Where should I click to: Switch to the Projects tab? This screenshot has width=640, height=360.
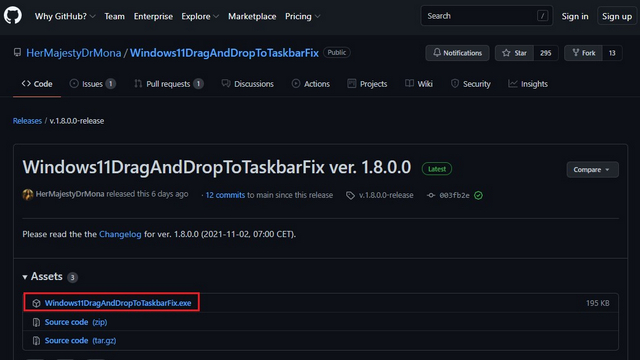[367, 84]
